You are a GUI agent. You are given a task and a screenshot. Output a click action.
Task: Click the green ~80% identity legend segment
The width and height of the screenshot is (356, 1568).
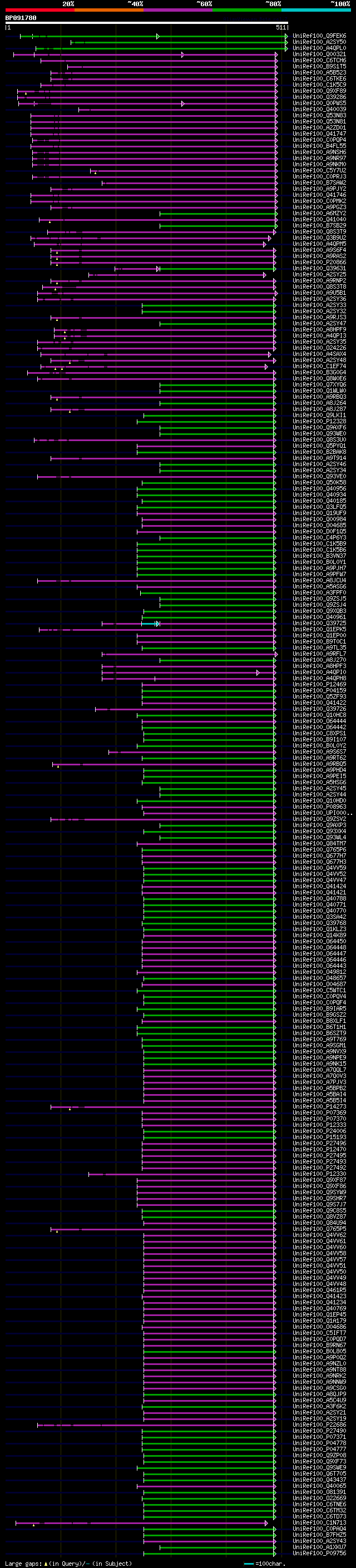coord(247,10)
